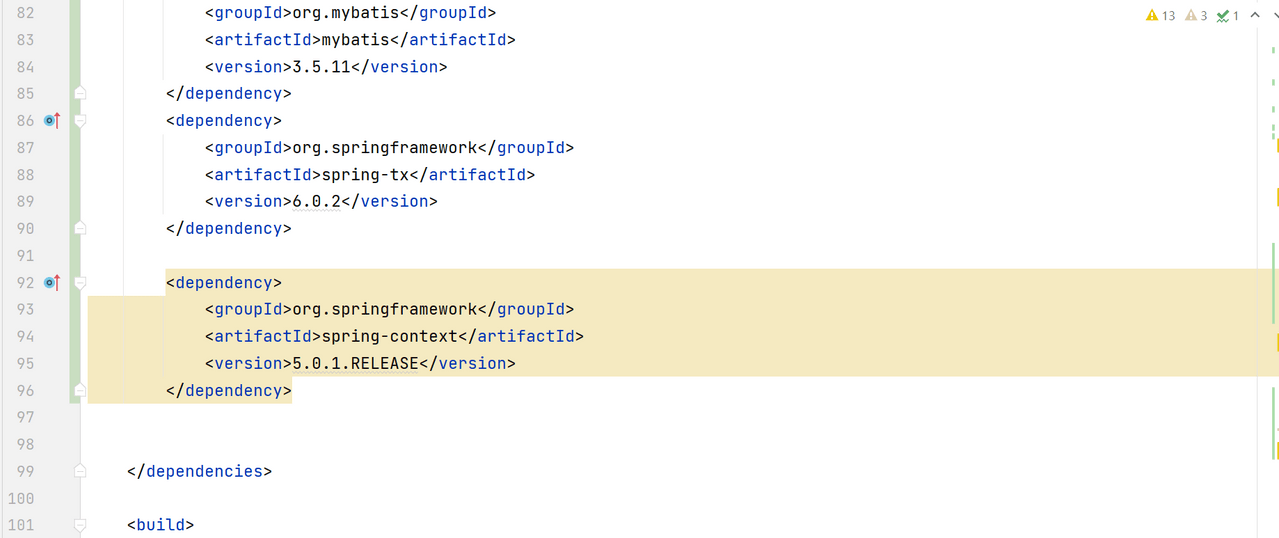This screenshot has height=538, width=1279.
Task: Click fold end marker on line 85
Action: tap(81, 93)
